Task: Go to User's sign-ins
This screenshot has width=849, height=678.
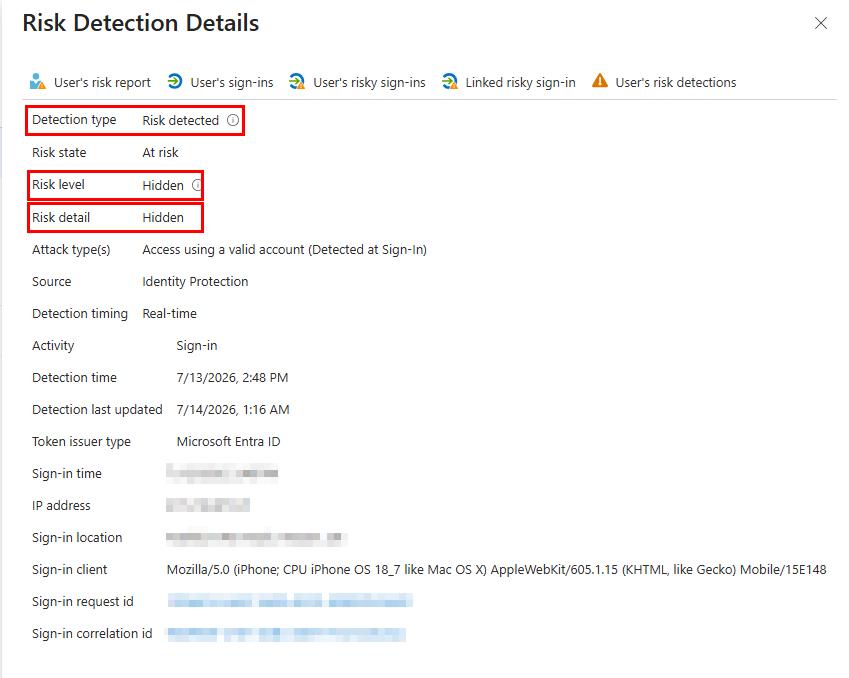Action: coord(232,82)
